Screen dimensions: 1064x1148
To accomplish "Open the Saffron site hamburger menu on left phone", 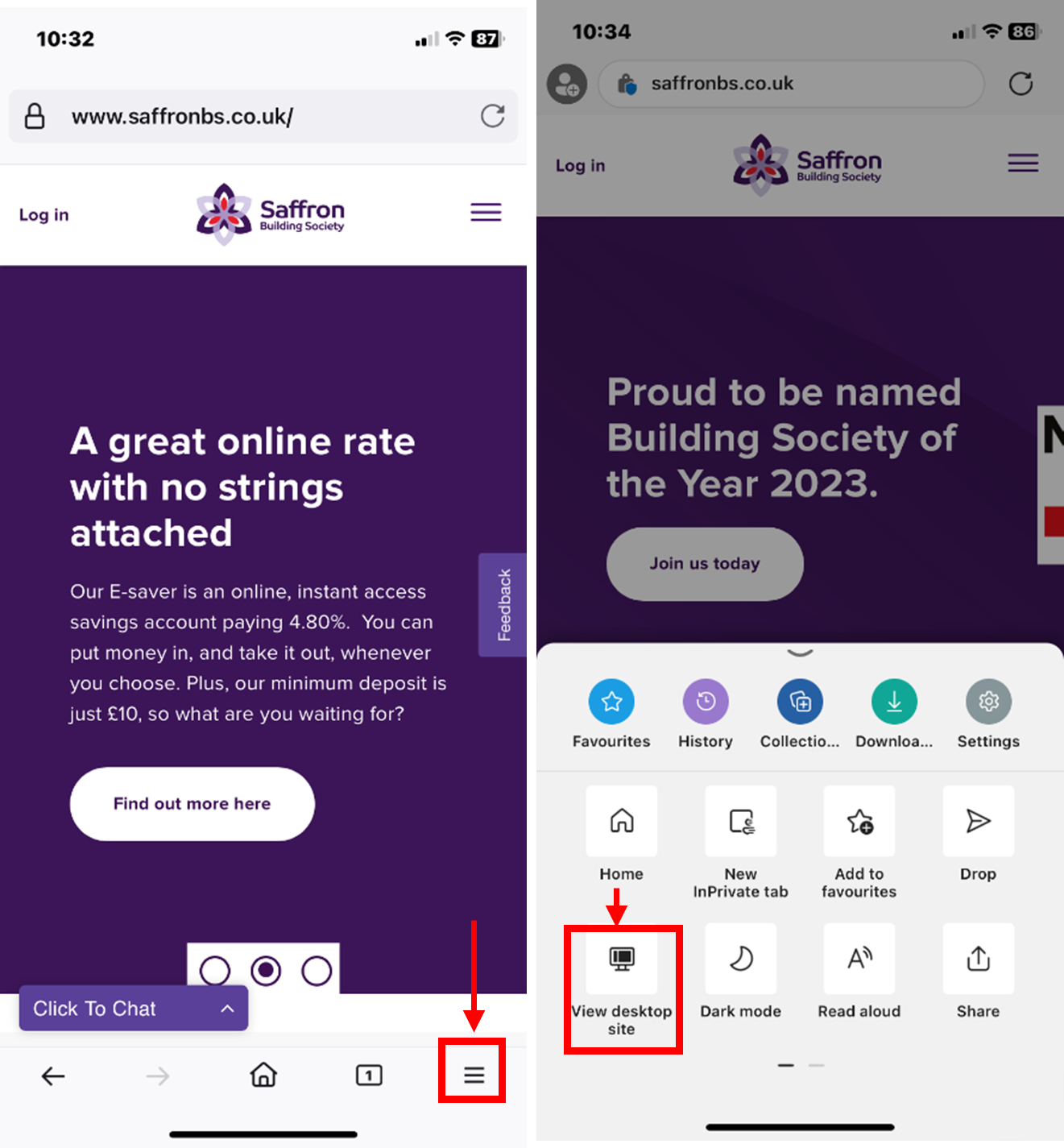I will pyautogui.click(x=486, y=213).
